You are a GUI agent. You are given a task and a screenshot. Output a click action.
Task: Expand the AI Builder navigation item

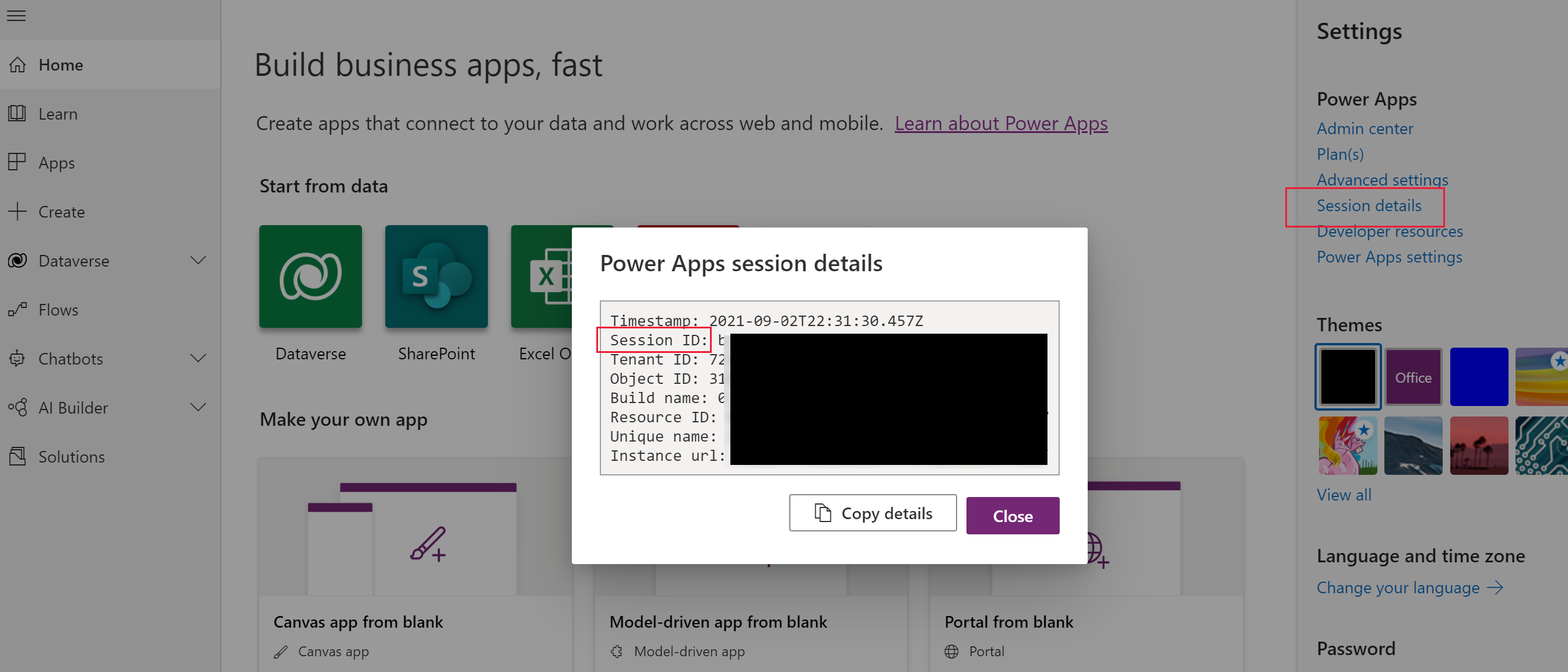click(x=199, y=407)
